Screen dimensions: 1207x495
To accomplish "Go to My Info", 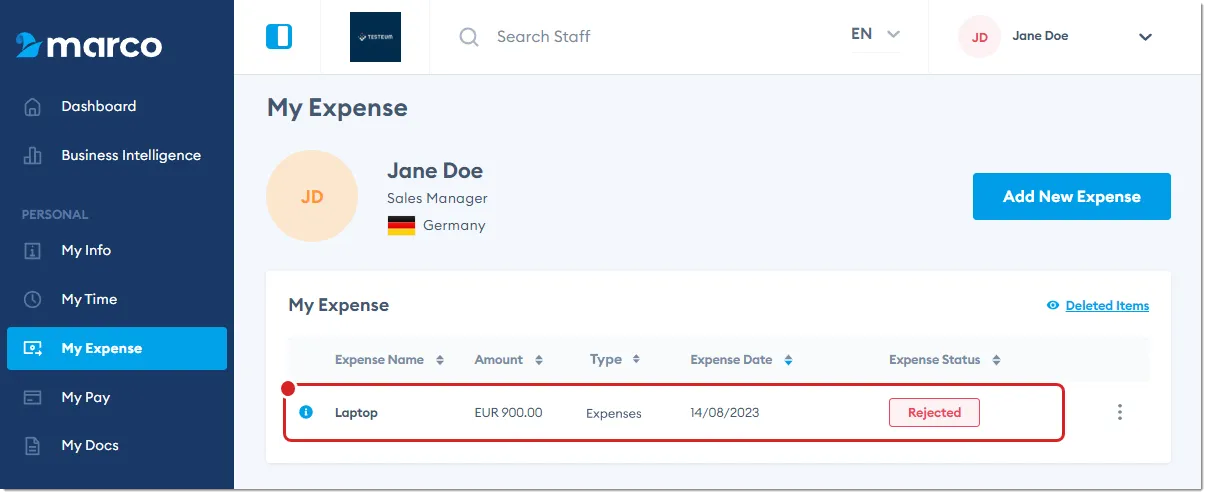I will pos(86,250).
